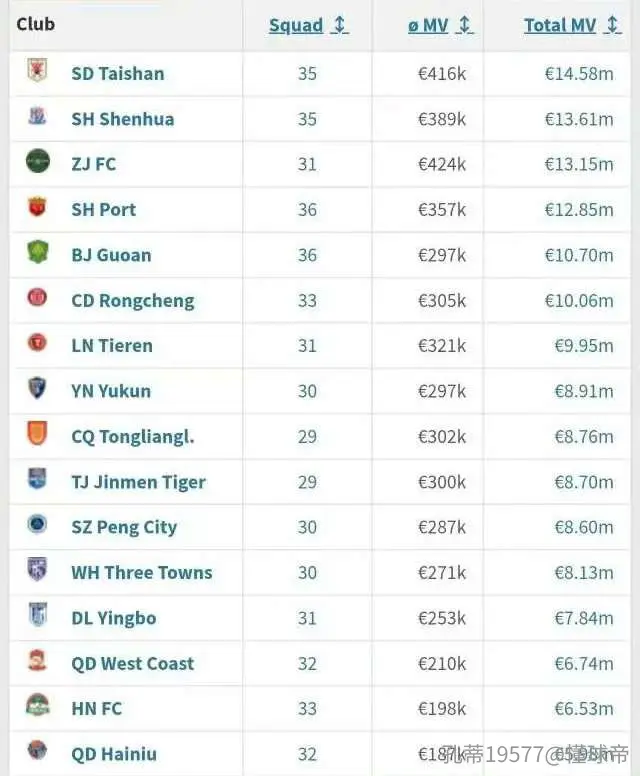The width and height of the screenshot is (640, 776).
Task: Click the SH Shenhua club crest
Action: click(x=37, y=116)
